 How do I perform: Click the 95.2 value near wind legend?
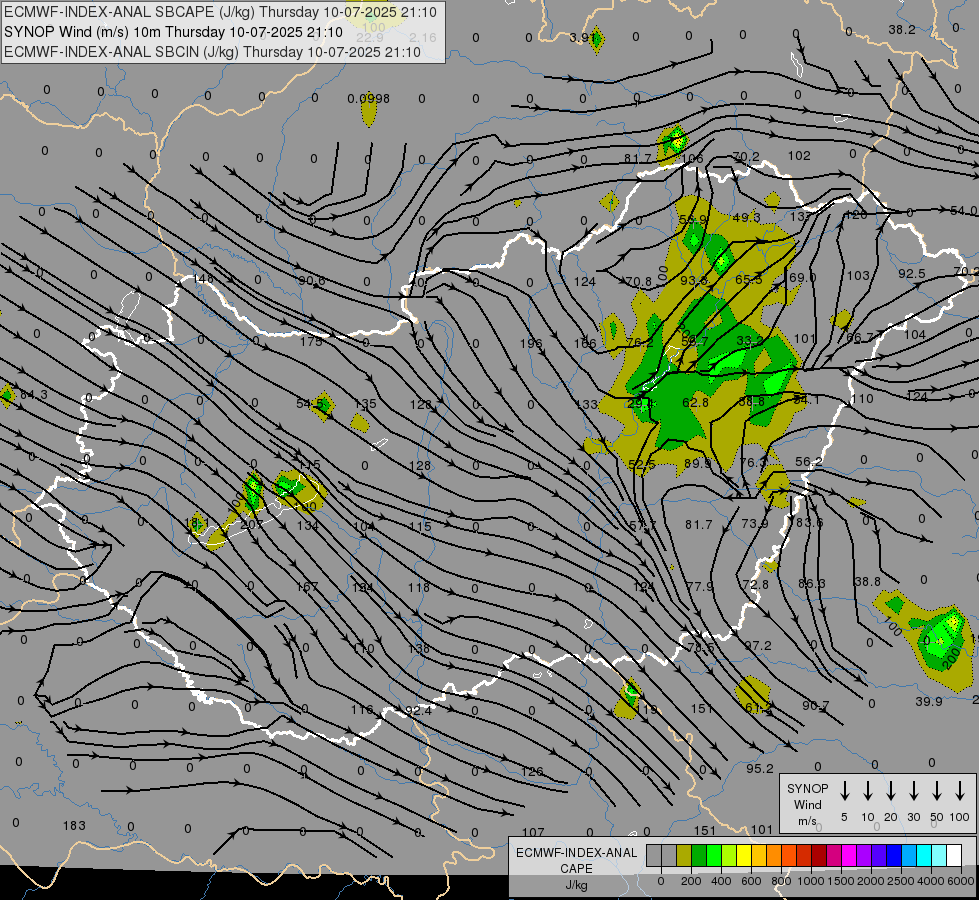click(760, 769)
